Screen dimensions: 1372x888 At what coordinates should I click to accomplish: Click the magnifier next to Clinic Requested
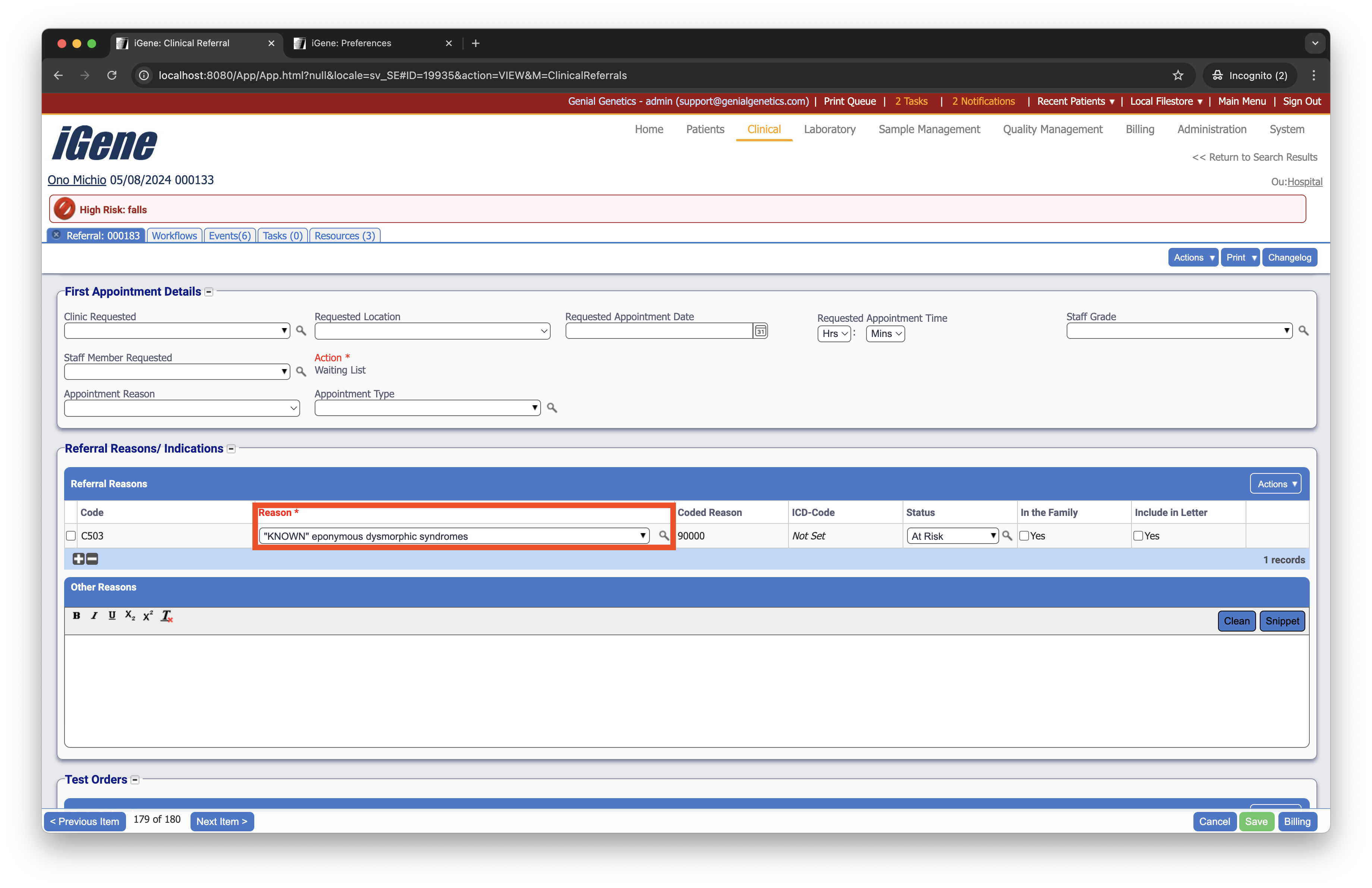point(300,331)
